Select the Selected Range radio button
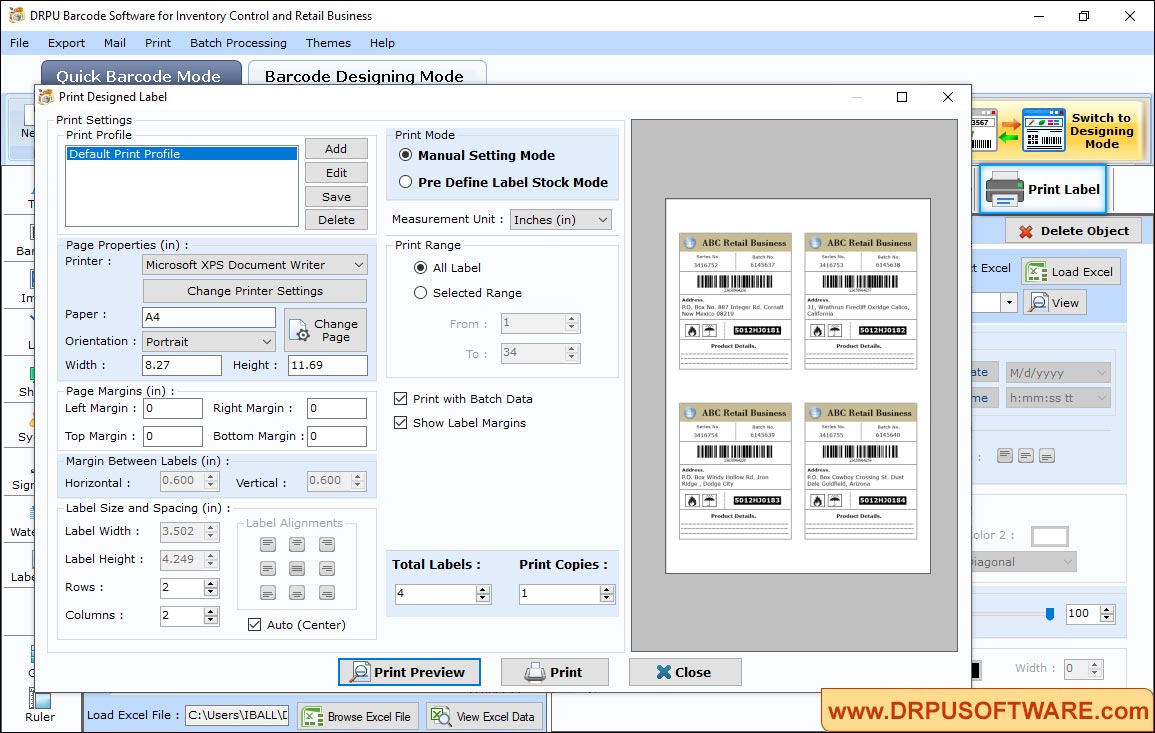The image size is (1155, 733). (x=421, y=292)
